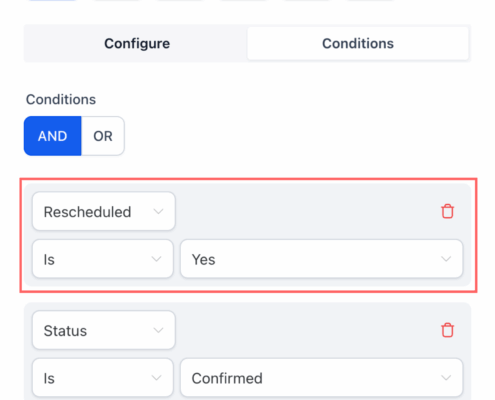Open the Yes value dropdown
This screenshot has height=400, width=495.
(x=322, y=259)
